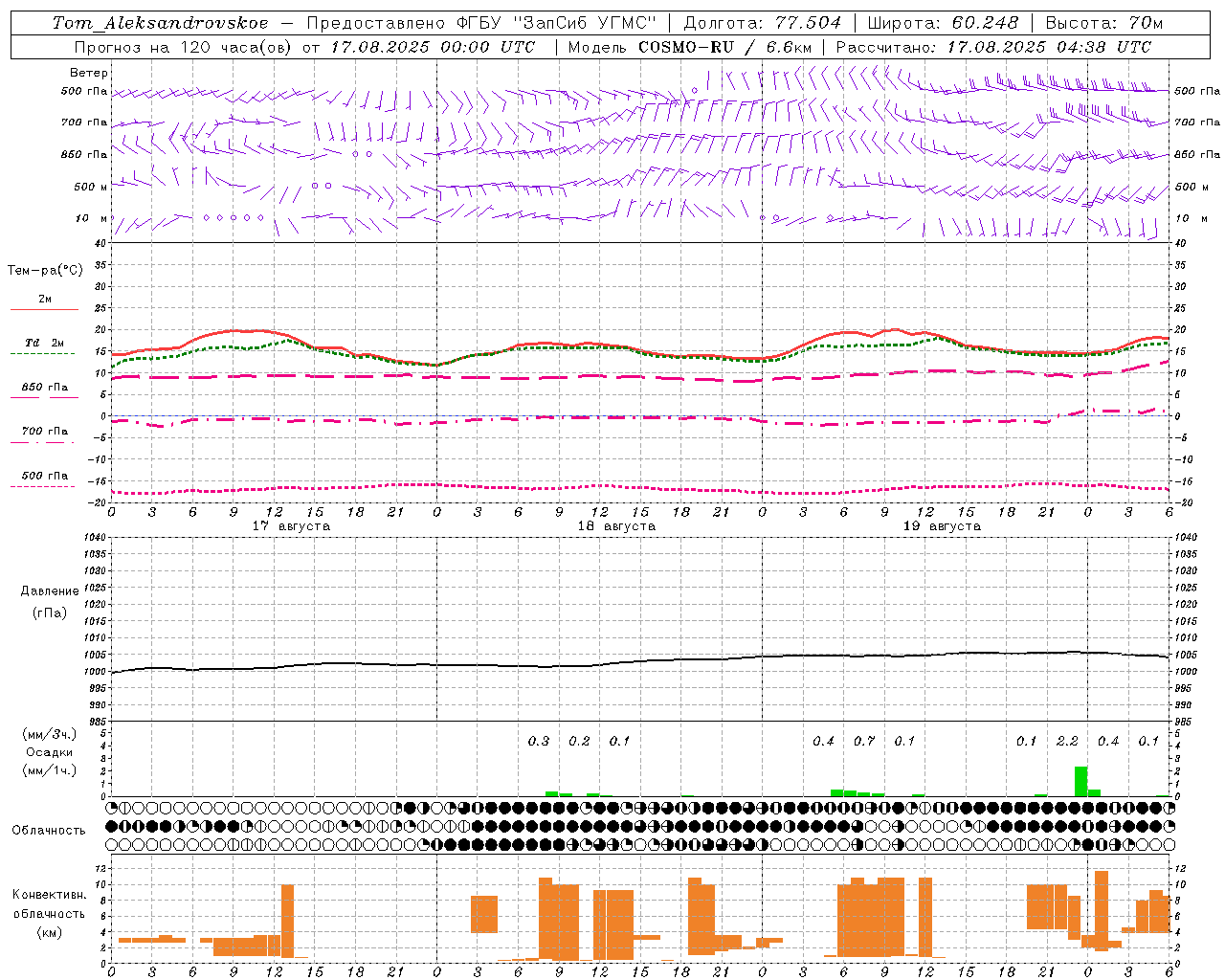Select the Широта: 60.248 value
Image resolution: width=1225 pixels, height=980 pixels.
click(943, 23)
